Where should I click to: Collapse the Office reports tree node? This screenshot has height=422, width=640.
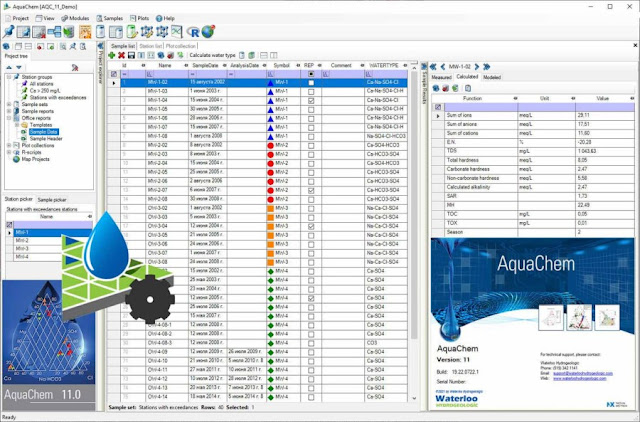(9, 118)
